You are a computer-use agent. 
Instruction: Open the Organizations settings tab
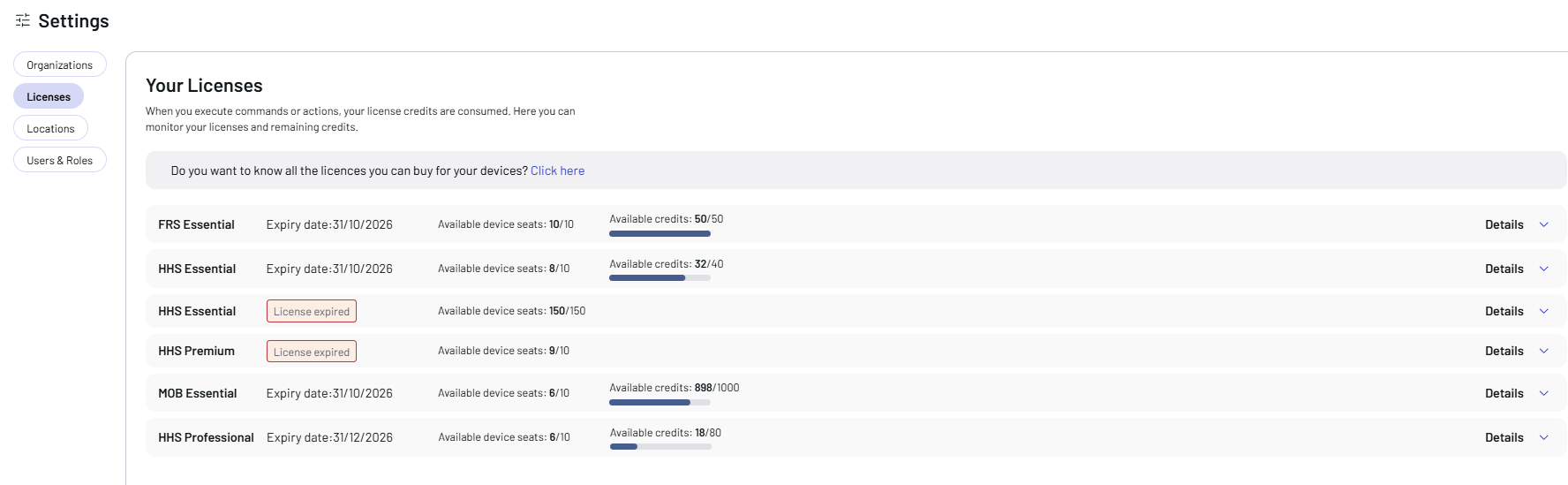pos(59,64)
